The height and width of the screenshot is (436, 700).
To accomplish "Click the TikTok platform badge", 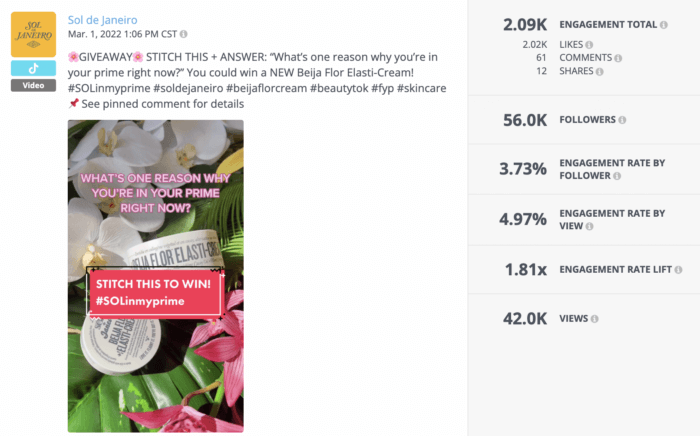I will pos(33,68).
